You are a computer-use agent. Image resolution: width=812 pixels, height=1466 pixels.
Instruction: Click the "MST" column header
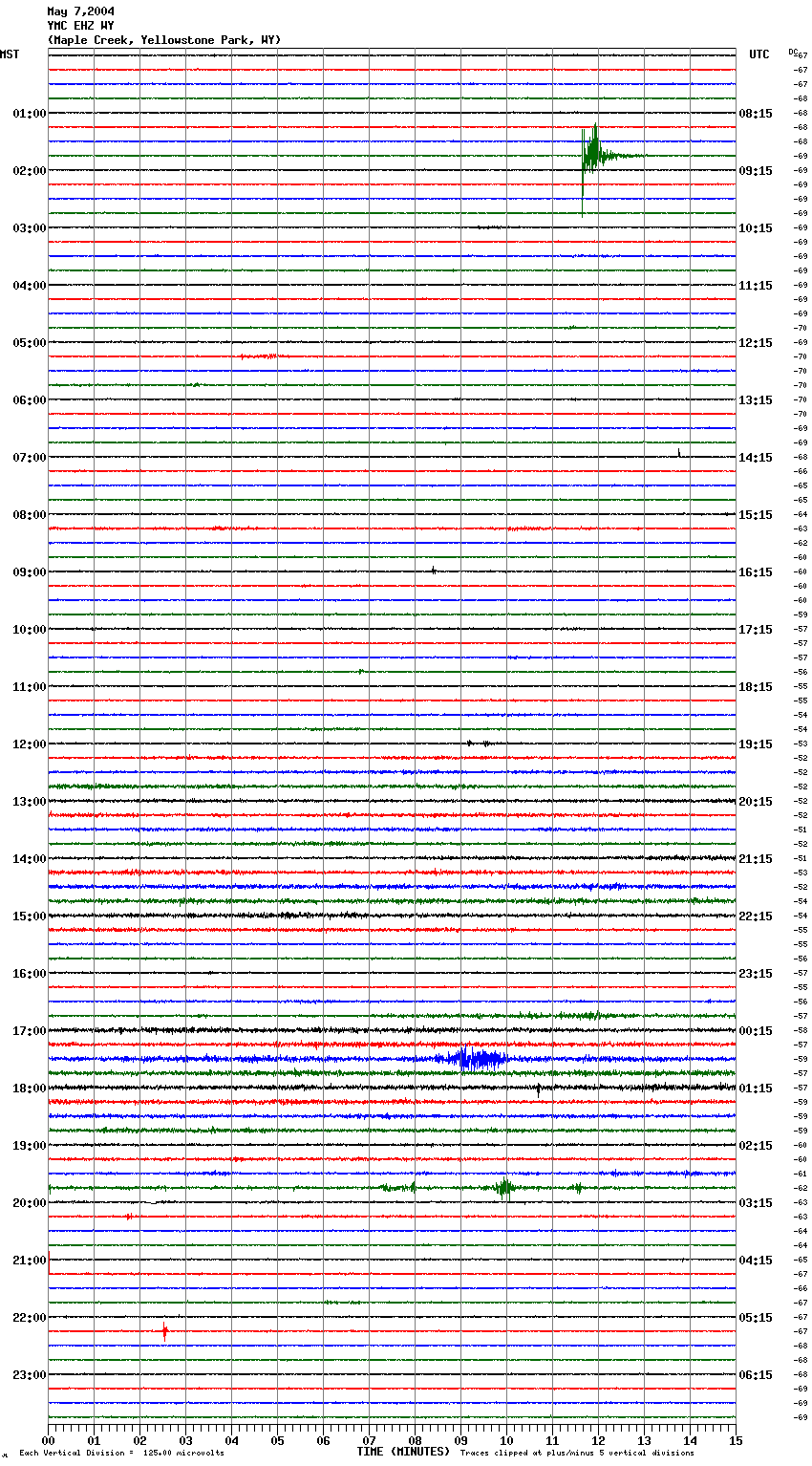pos(10,54)
